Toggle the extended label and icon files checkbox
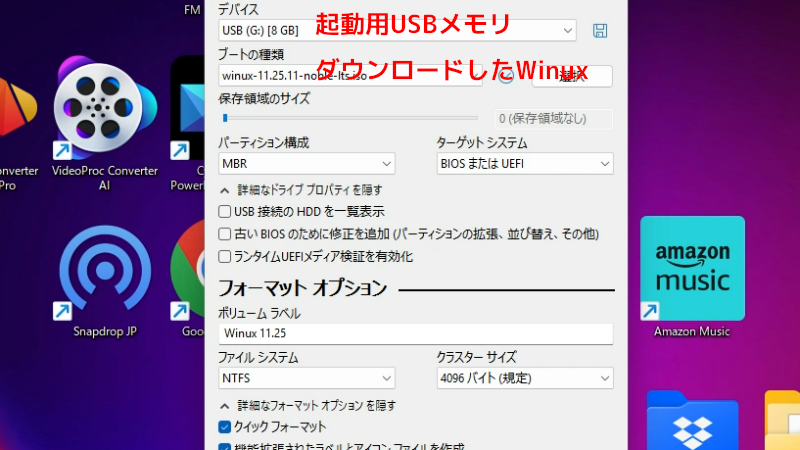The height and width of the screenshot is (450, 800). tap(224, 447)
